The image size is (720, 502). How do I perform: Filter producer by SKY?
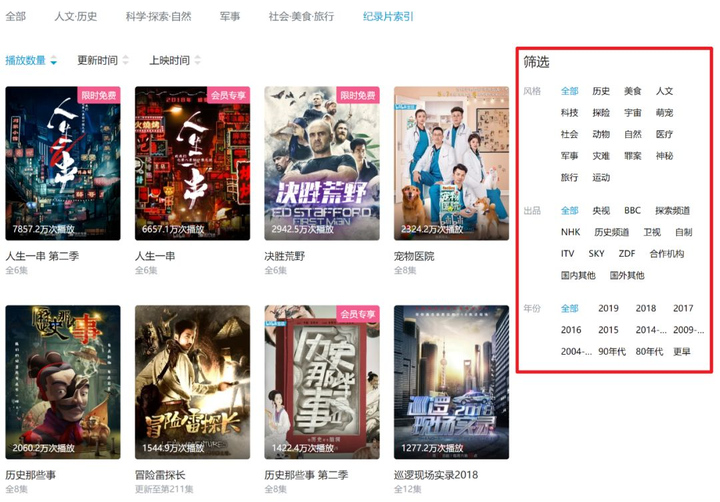596,254
